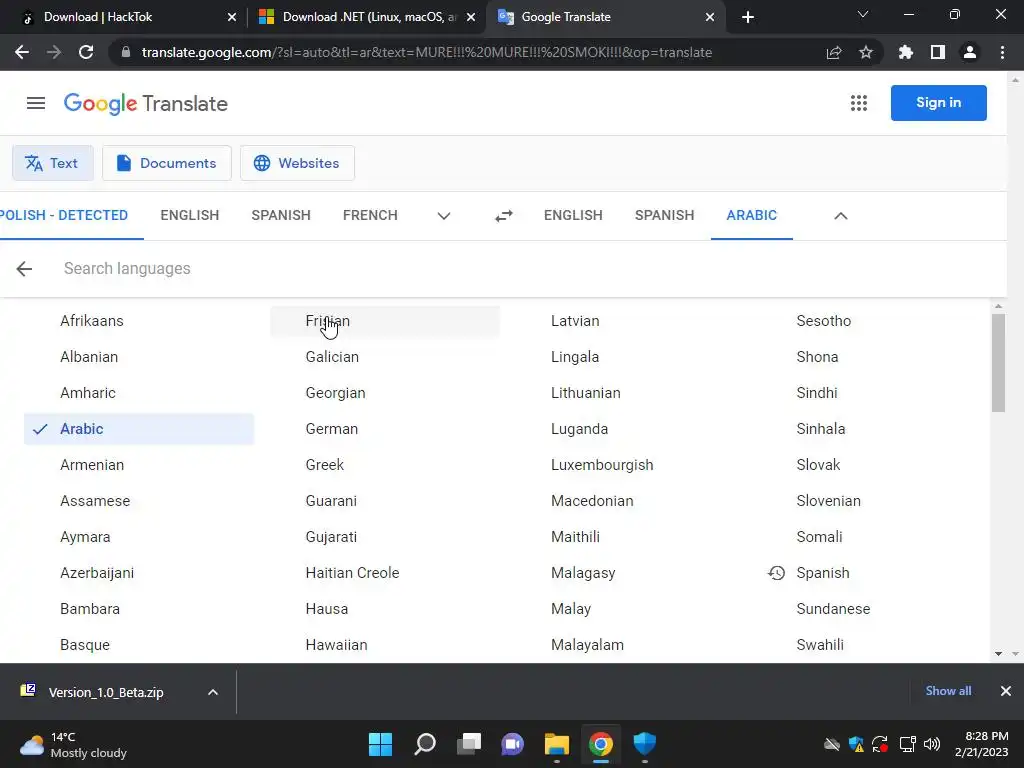Click the browser forward arrow

pyautogui.click(x=54, y=52)
